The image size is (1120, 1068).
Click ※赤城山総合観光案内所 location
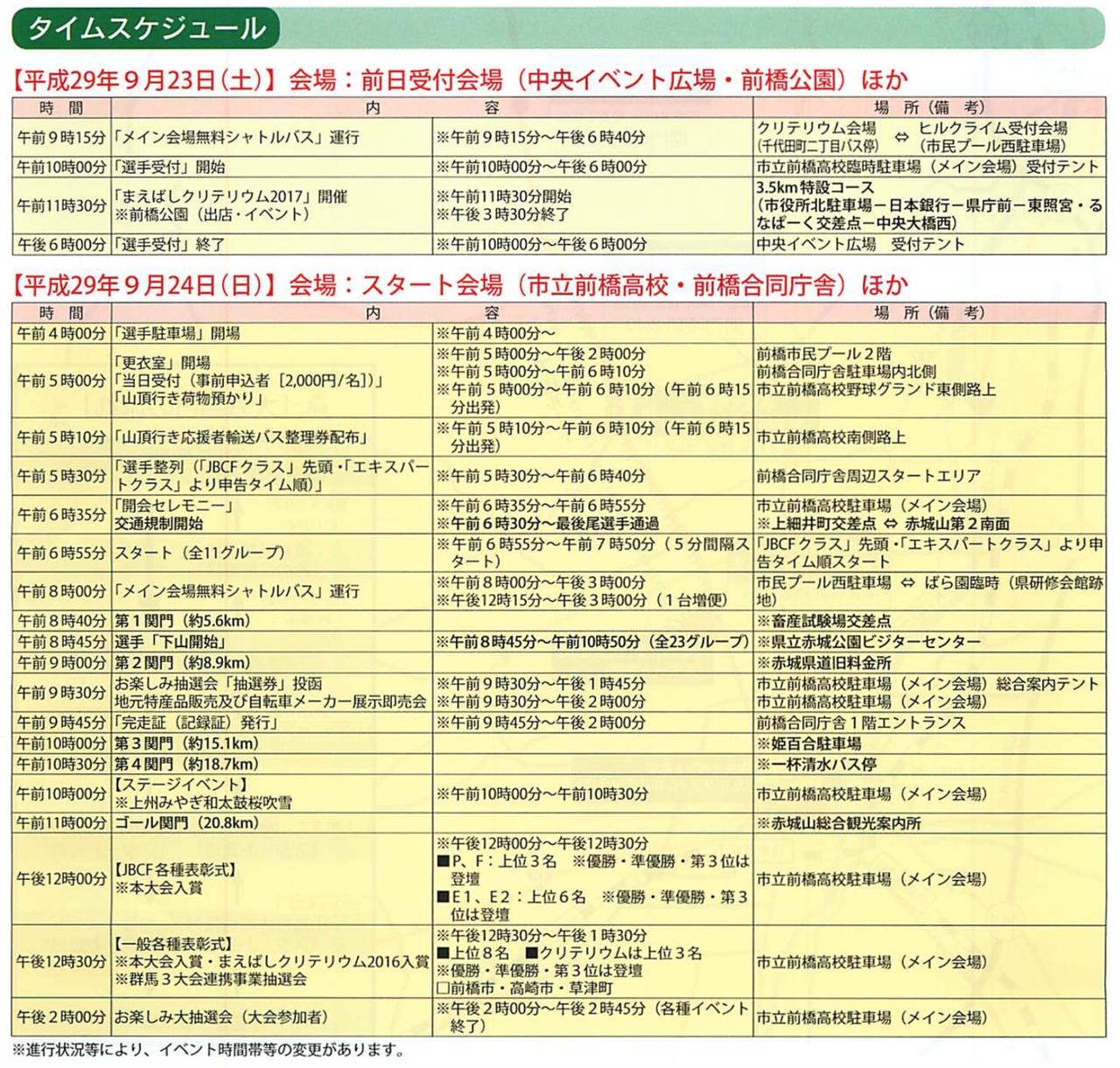(838, 824)
